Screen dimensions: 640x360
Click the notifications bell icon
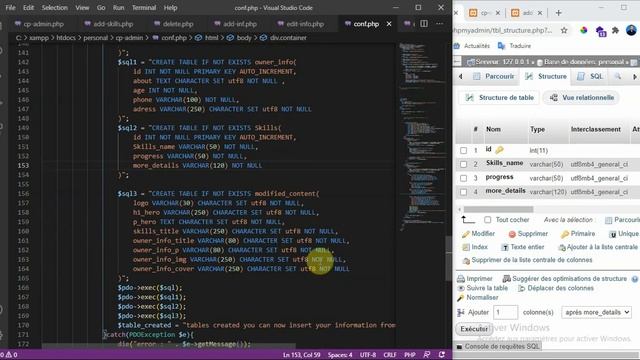click(x=442, y=355)
